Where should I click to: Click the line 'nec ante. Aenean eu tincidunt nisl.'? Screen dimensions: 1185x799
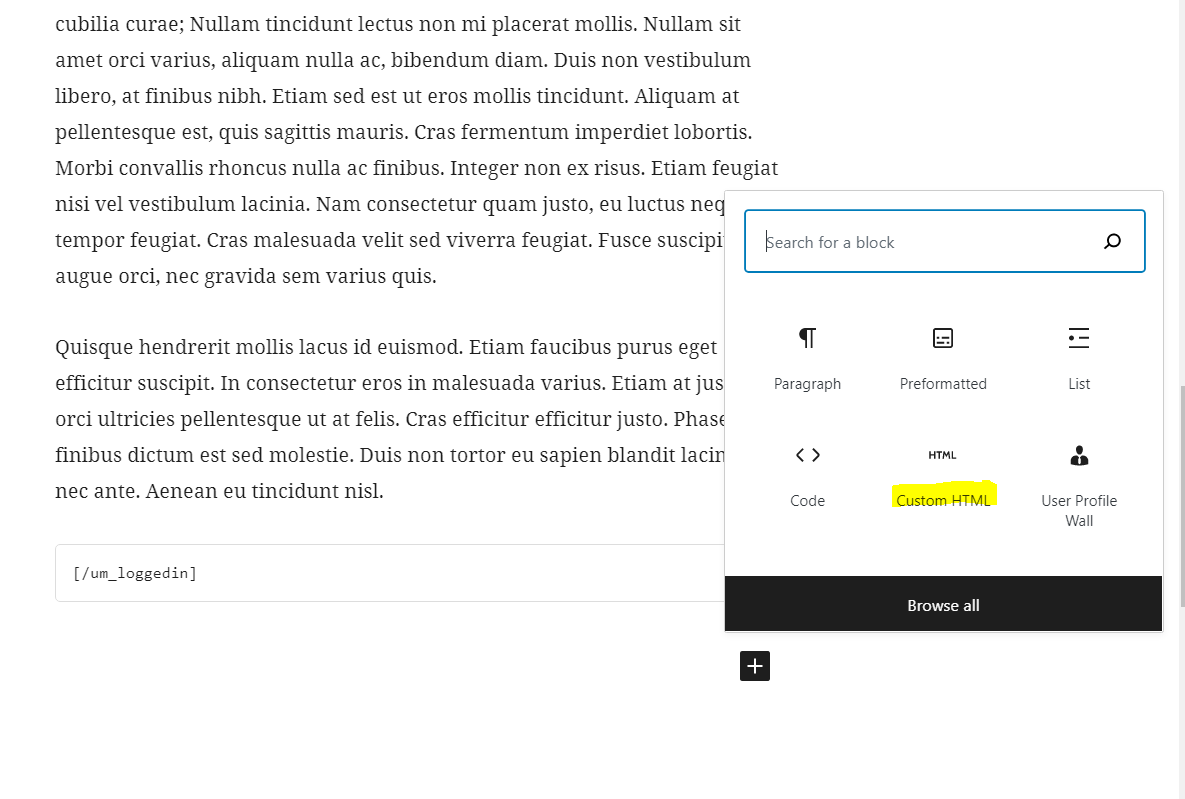coord(219,491)
